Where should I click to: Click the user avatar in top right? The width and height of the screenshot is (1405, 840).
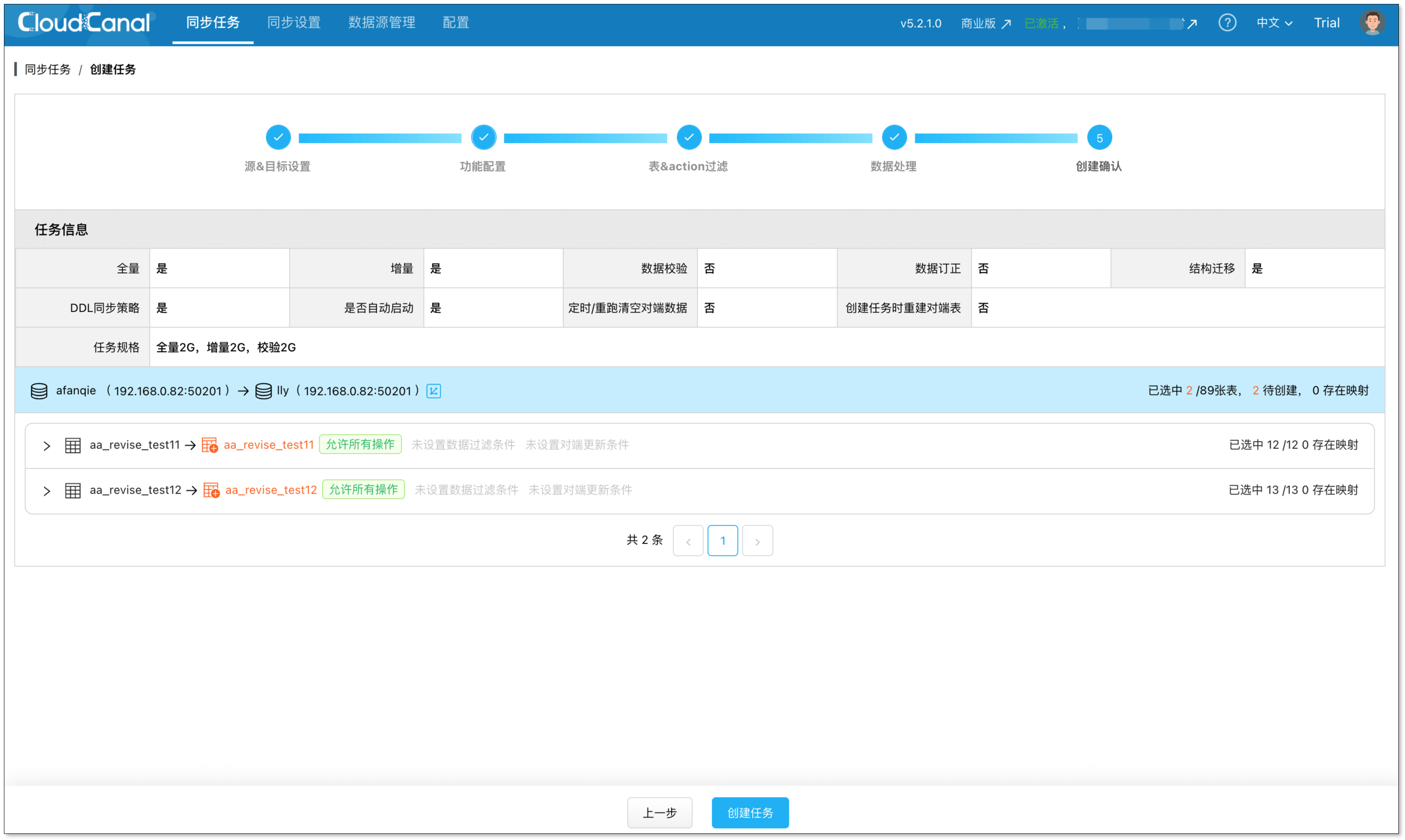point(1372,22)
